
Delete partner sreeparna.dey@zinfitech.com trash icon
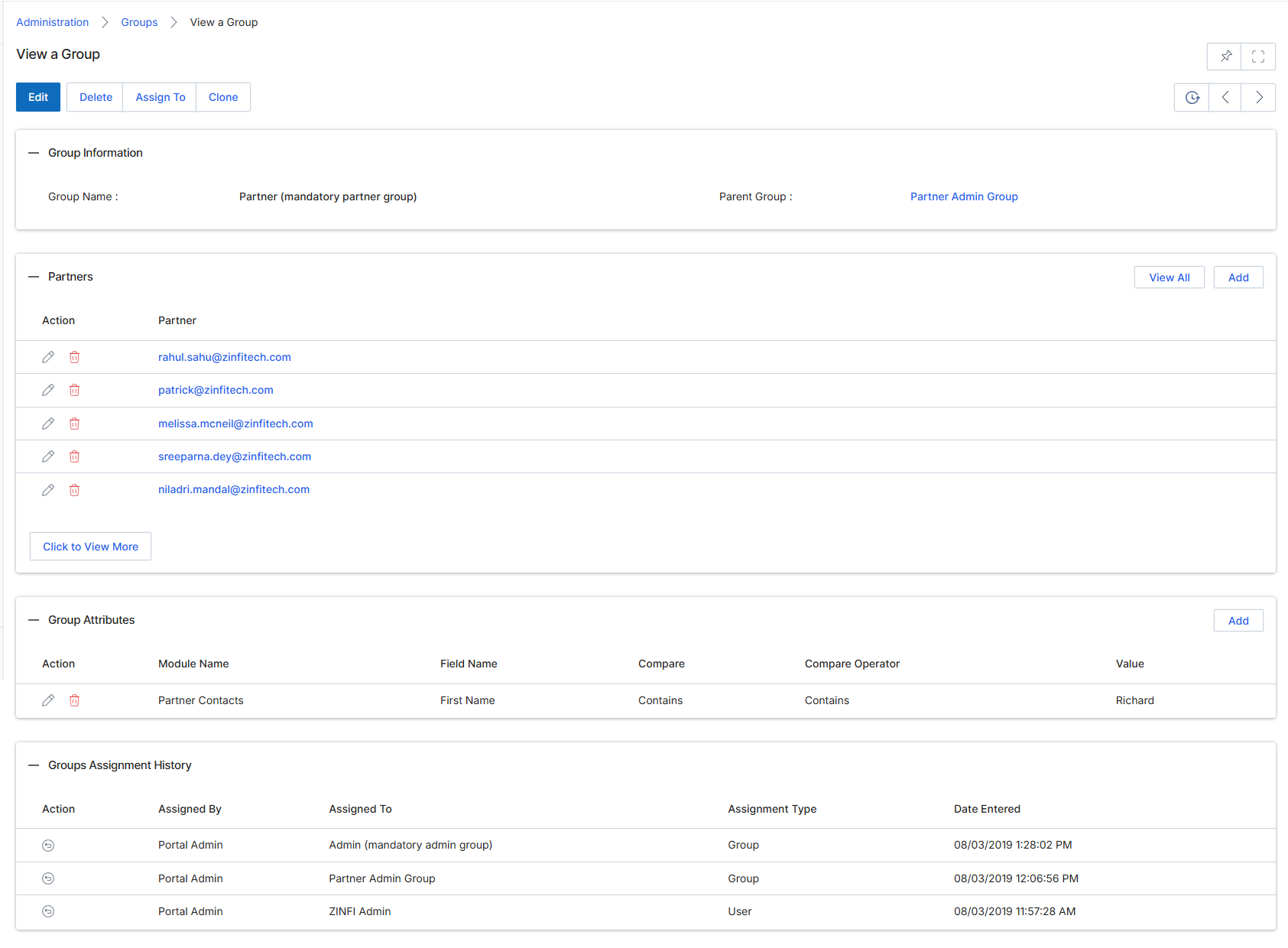click(x=74, y=456)
